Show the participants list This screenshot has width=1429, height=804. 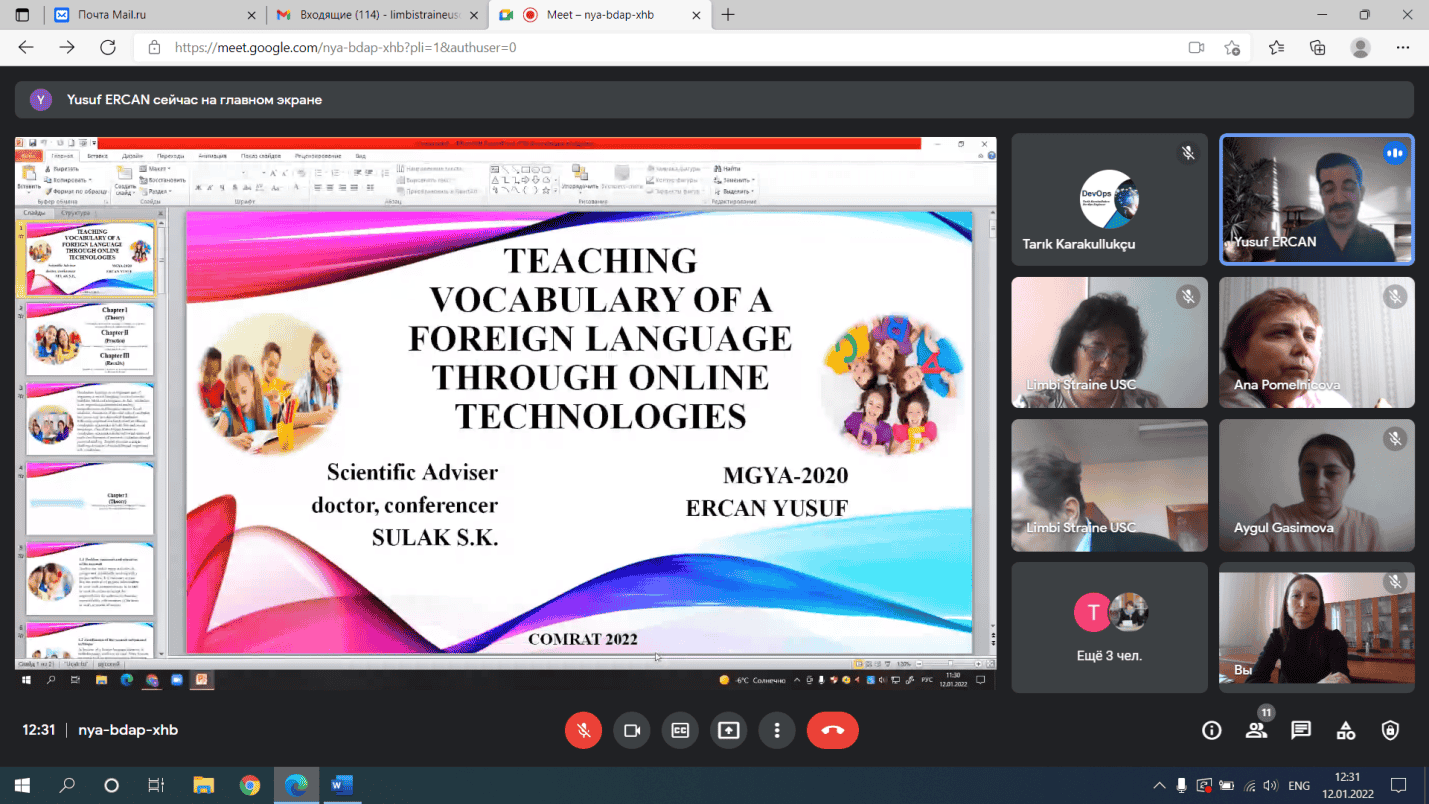pyautogui.click(x=1256, y=730)
